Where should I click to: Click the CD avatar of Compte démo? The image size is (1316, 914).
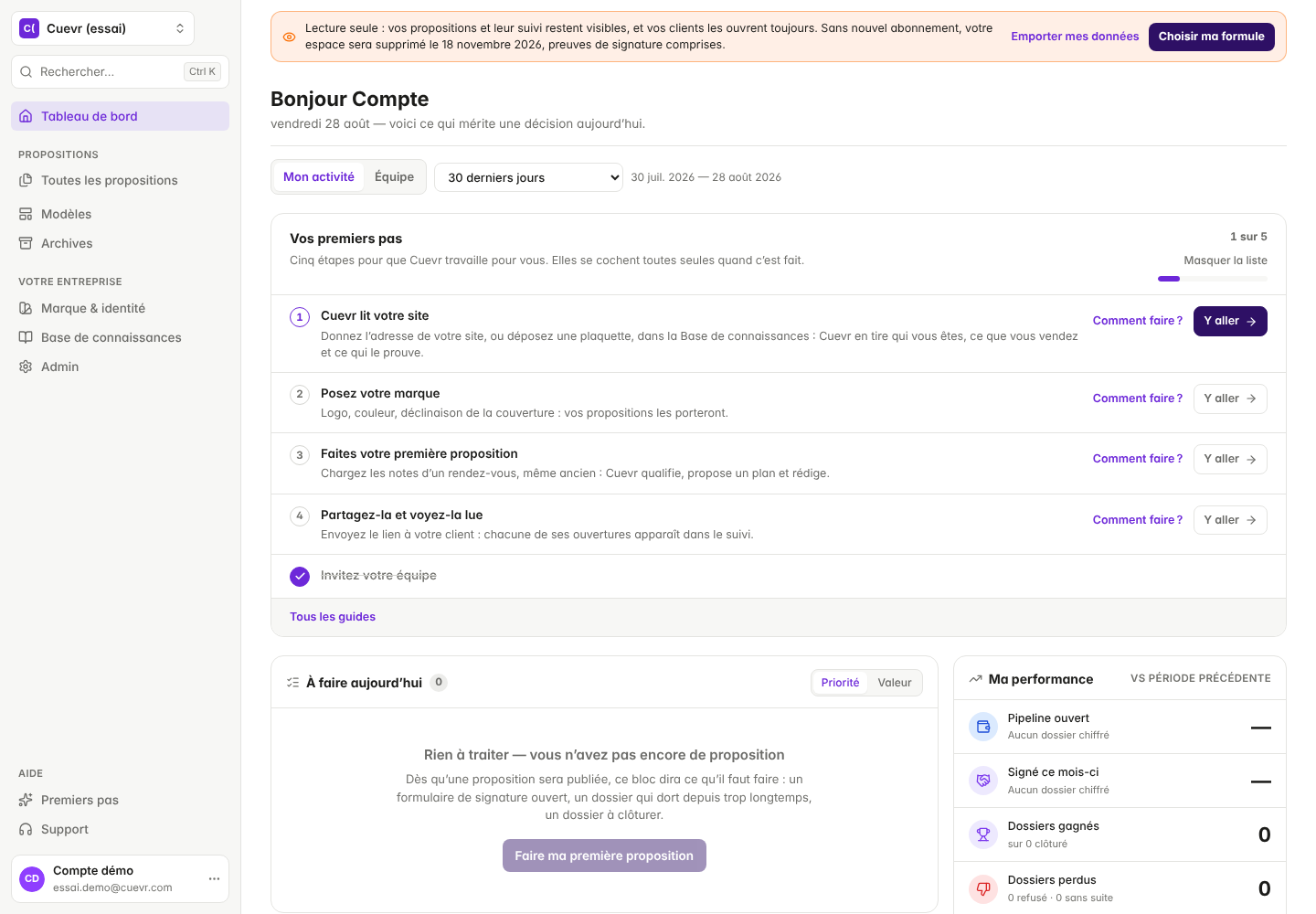point(32,878)
